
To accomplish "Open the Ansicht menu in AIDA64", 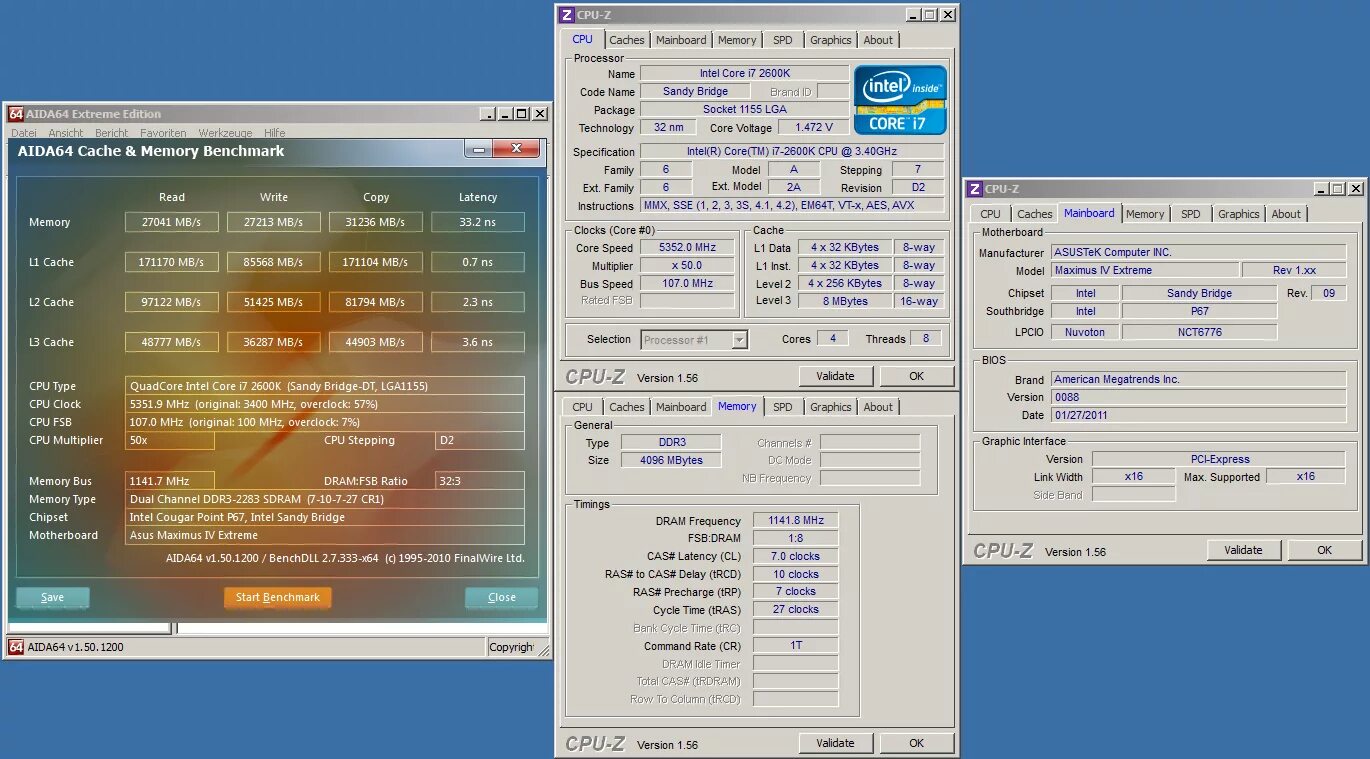I will coord(66,133).
